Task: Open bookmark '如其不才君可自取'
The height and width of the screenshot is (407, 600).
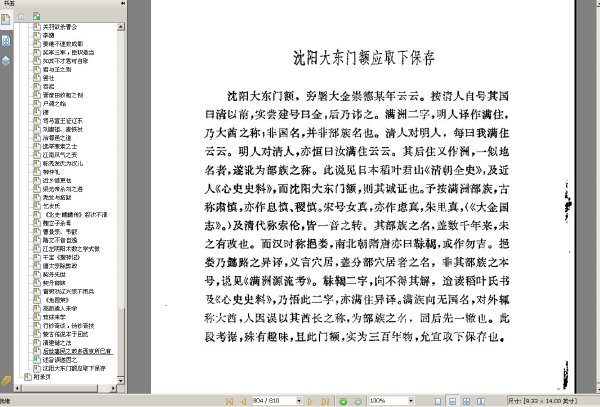Action: [65, 61]
